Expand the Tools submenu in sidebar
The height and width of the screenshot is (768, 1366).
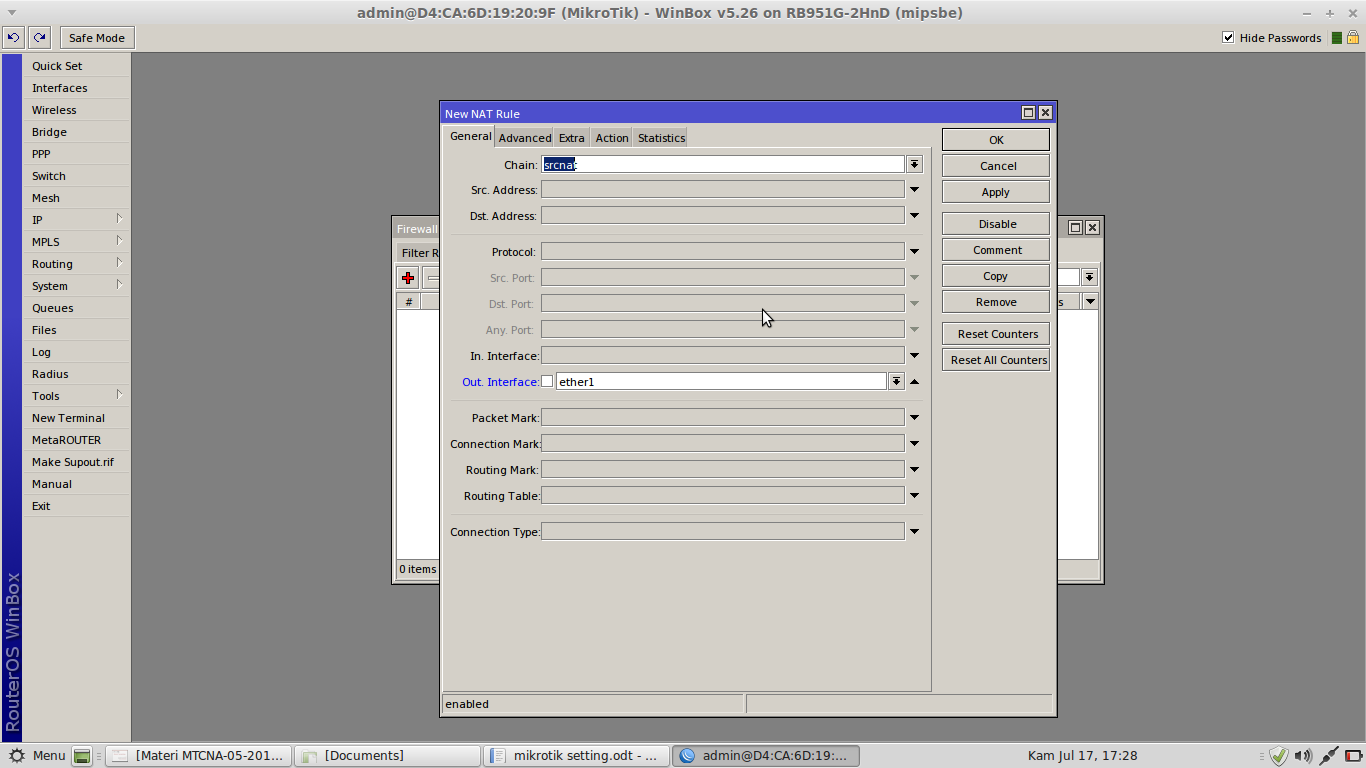[x=76, y=396]
